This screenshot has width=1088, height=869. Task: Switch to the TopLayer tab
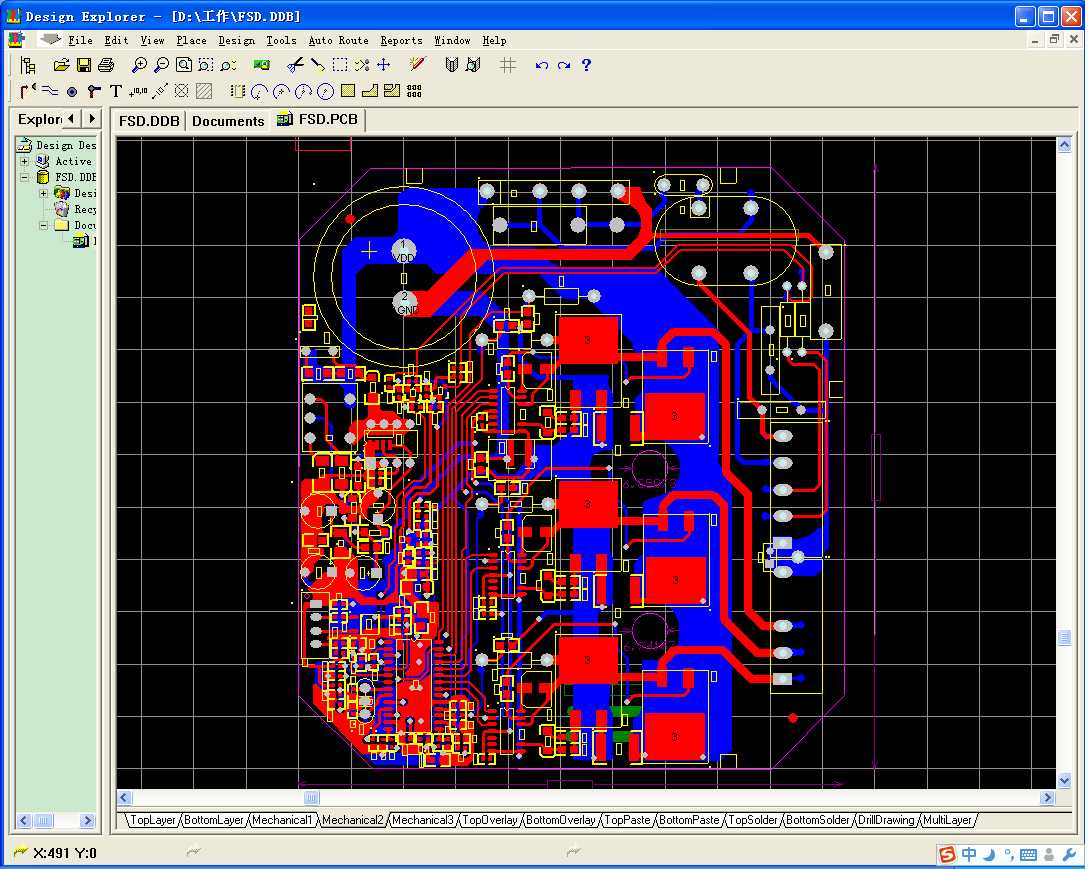pyautogui.click(x=153, y=820)
